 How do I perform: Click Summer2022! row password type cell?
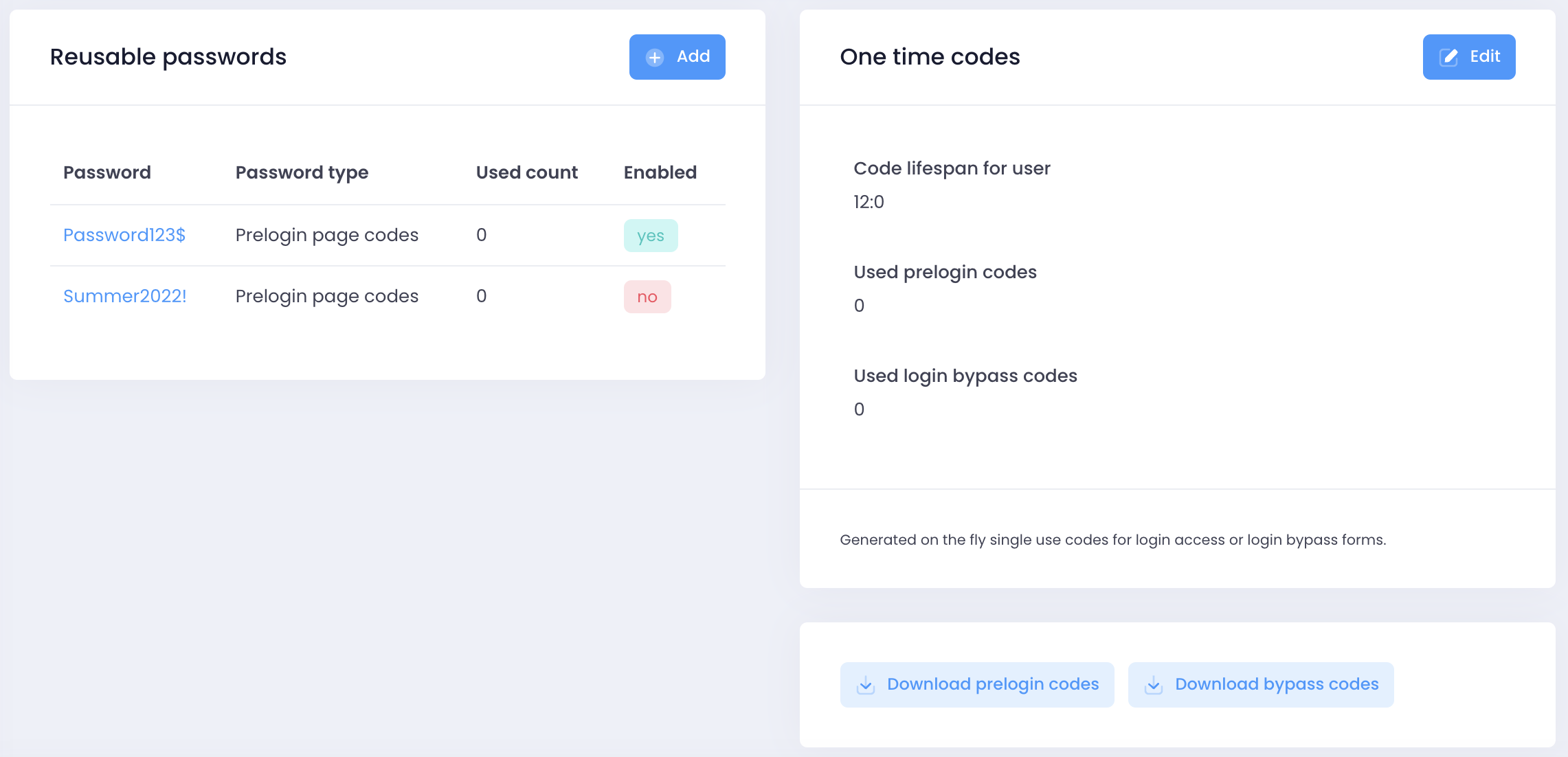pos(326,296)
